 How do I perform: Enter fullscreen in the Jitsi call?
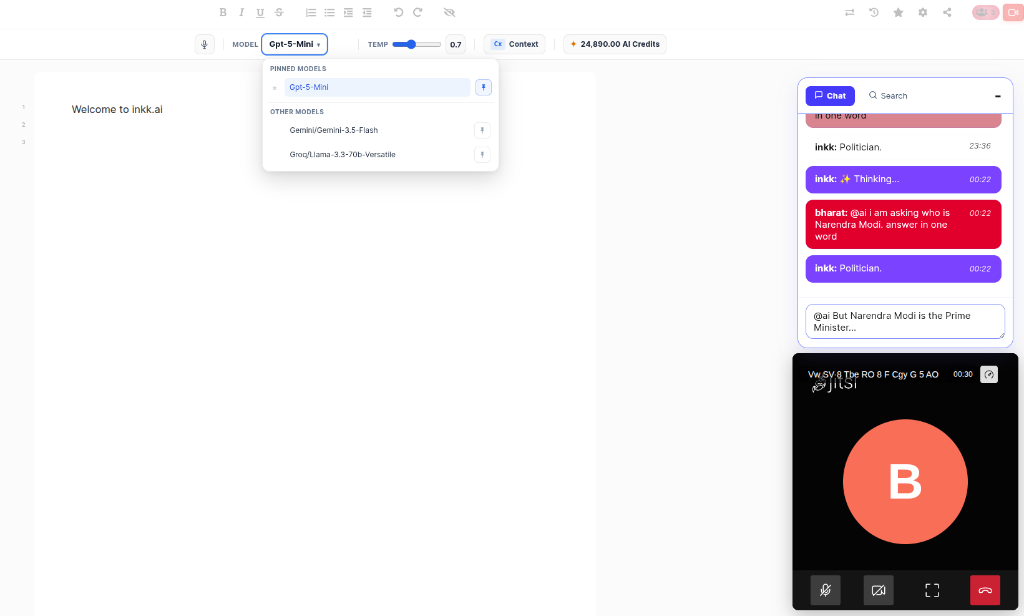pyautogui.click(x=932, y=590)
